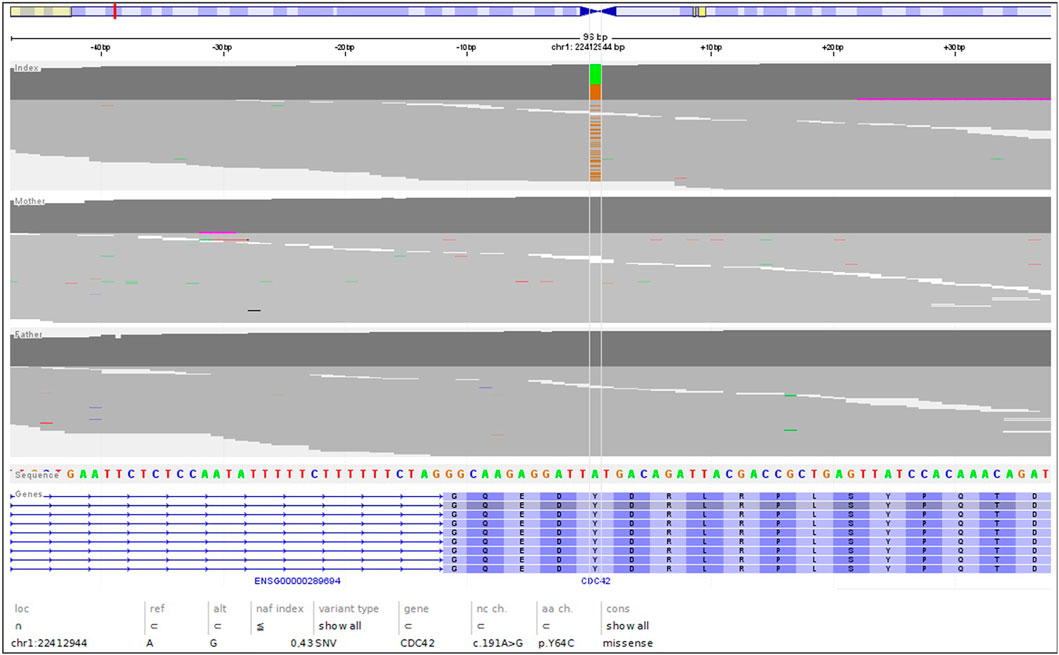The image size is (1059, 655).
Task: Click the ∩ filter operator under loc
Action: [x=18, y=626]
